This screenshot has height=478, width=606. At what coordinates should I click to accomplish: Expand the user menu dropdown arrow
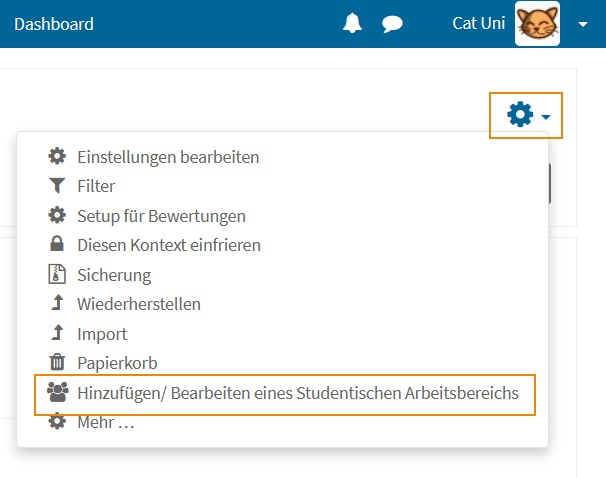(583, 24)
